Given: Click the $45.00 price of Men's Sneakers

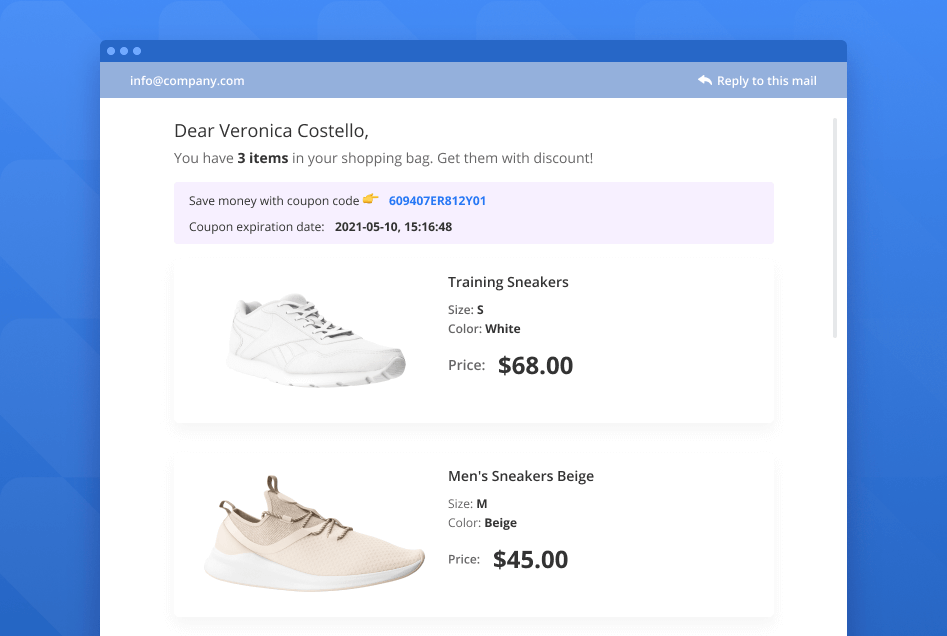Looking at the screenshot, I should click(x=530, y=560).
